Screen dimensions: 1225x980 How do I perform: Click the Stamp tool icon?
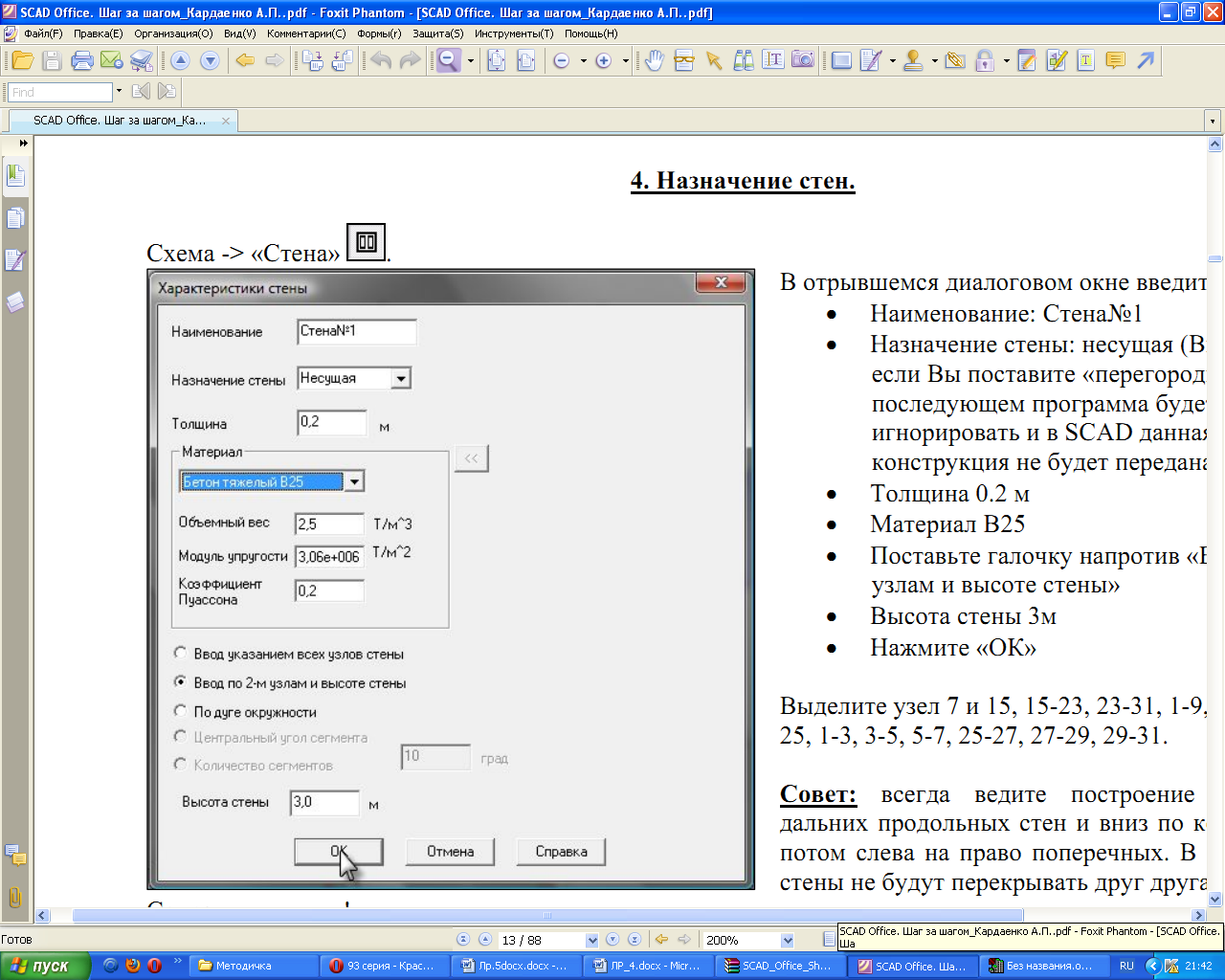pyautogui.click(x=913, y=61)
